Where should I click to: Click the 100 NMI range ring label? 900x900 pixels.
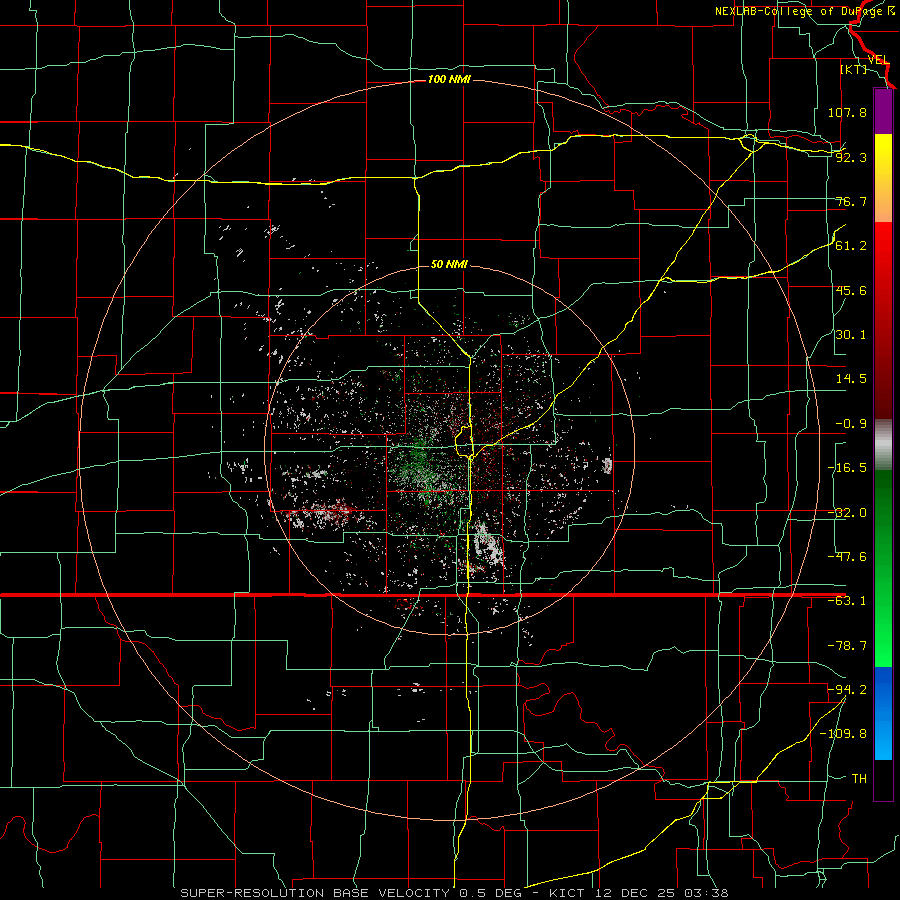449,79
